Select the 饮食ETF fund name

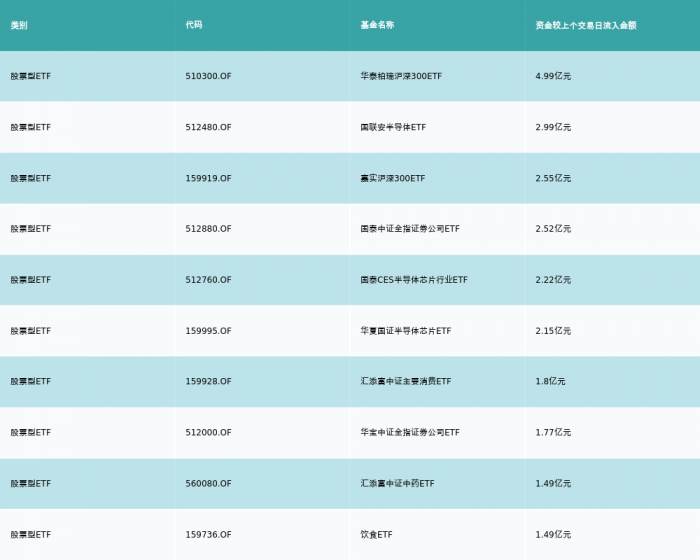(376, 535)
